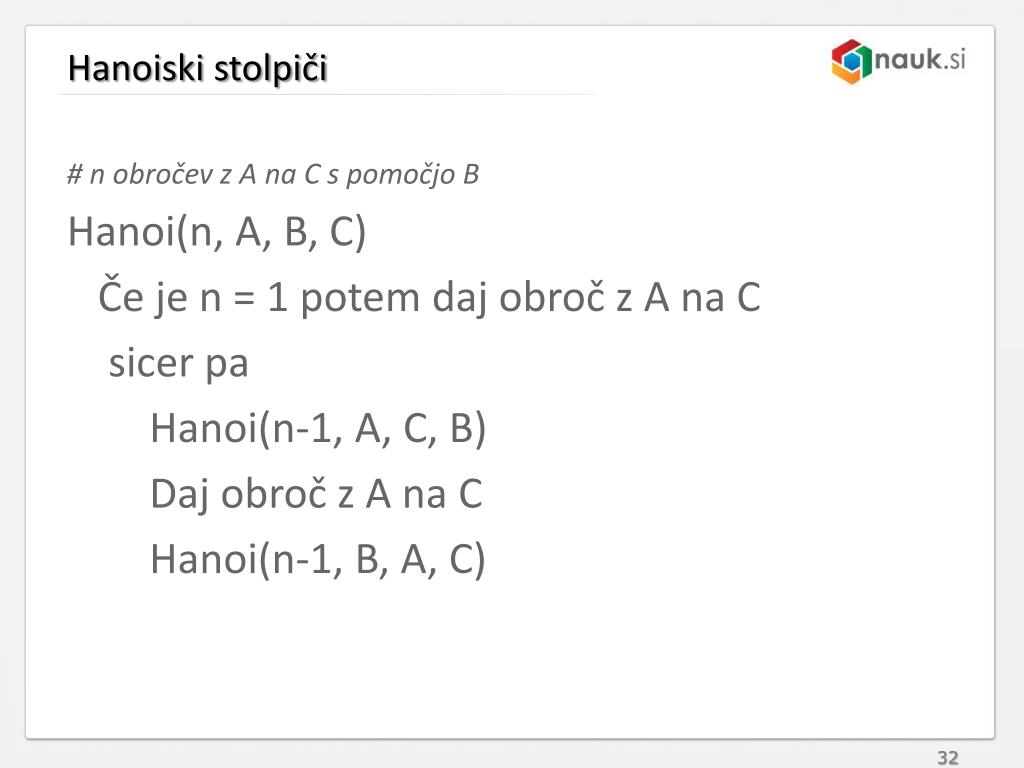1024x768 pixels.
Task: Click the sicer pa line
Action: [x=178, y=364]
